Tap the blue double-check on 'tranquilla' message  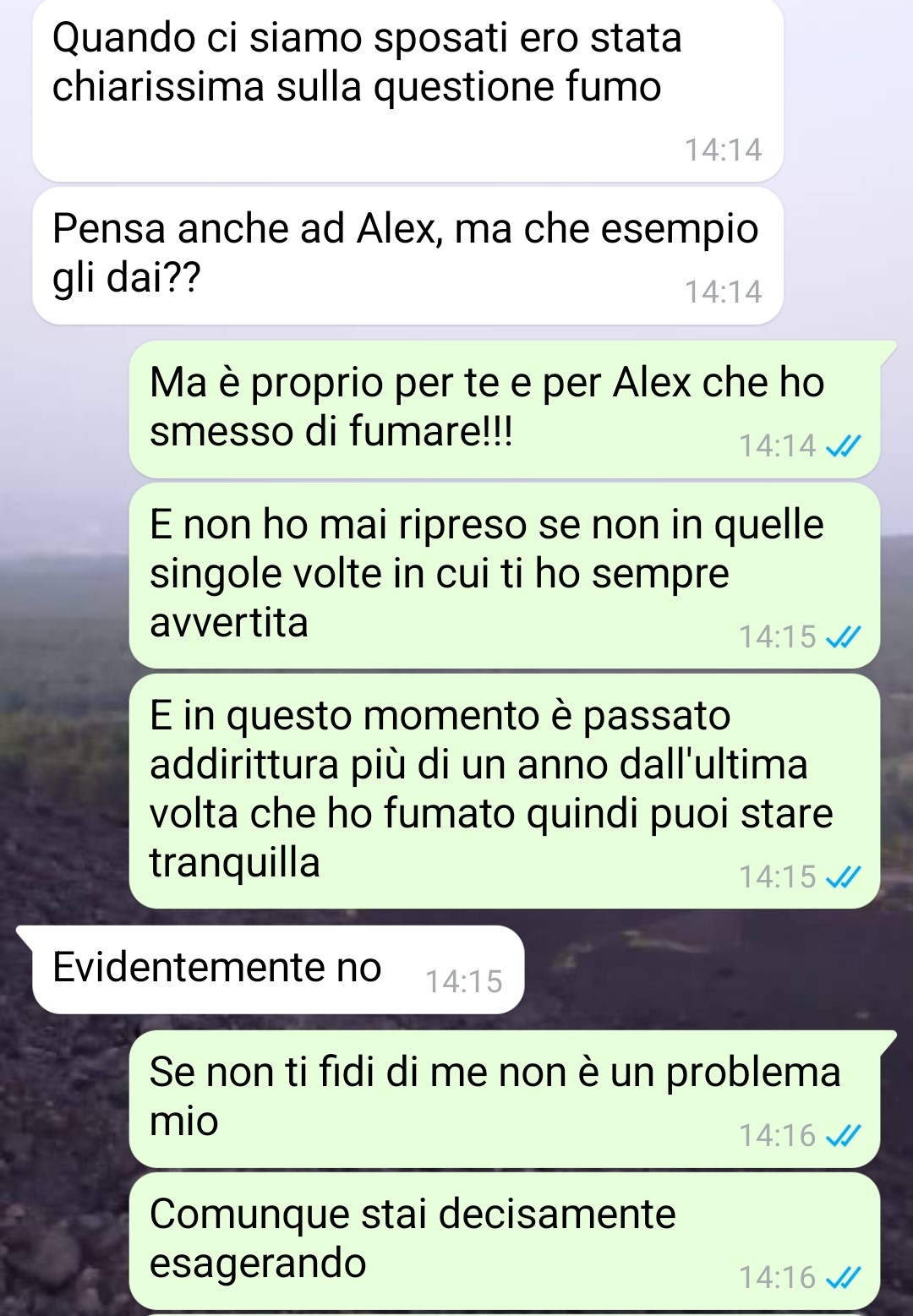pos(843,876)
